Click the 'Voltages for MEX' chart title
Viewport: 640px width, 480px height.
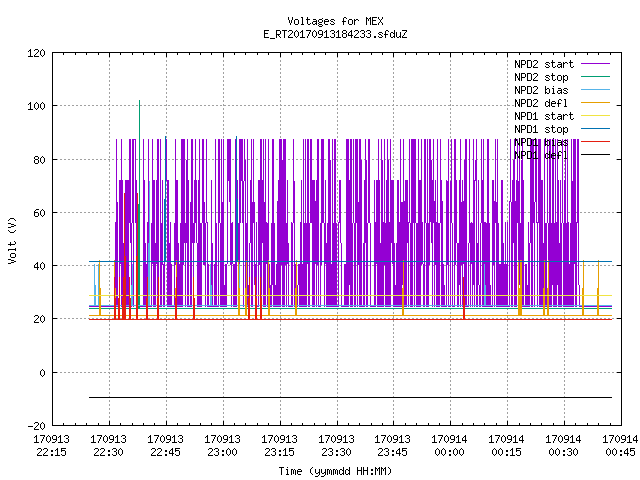click(x=335, y=21)
